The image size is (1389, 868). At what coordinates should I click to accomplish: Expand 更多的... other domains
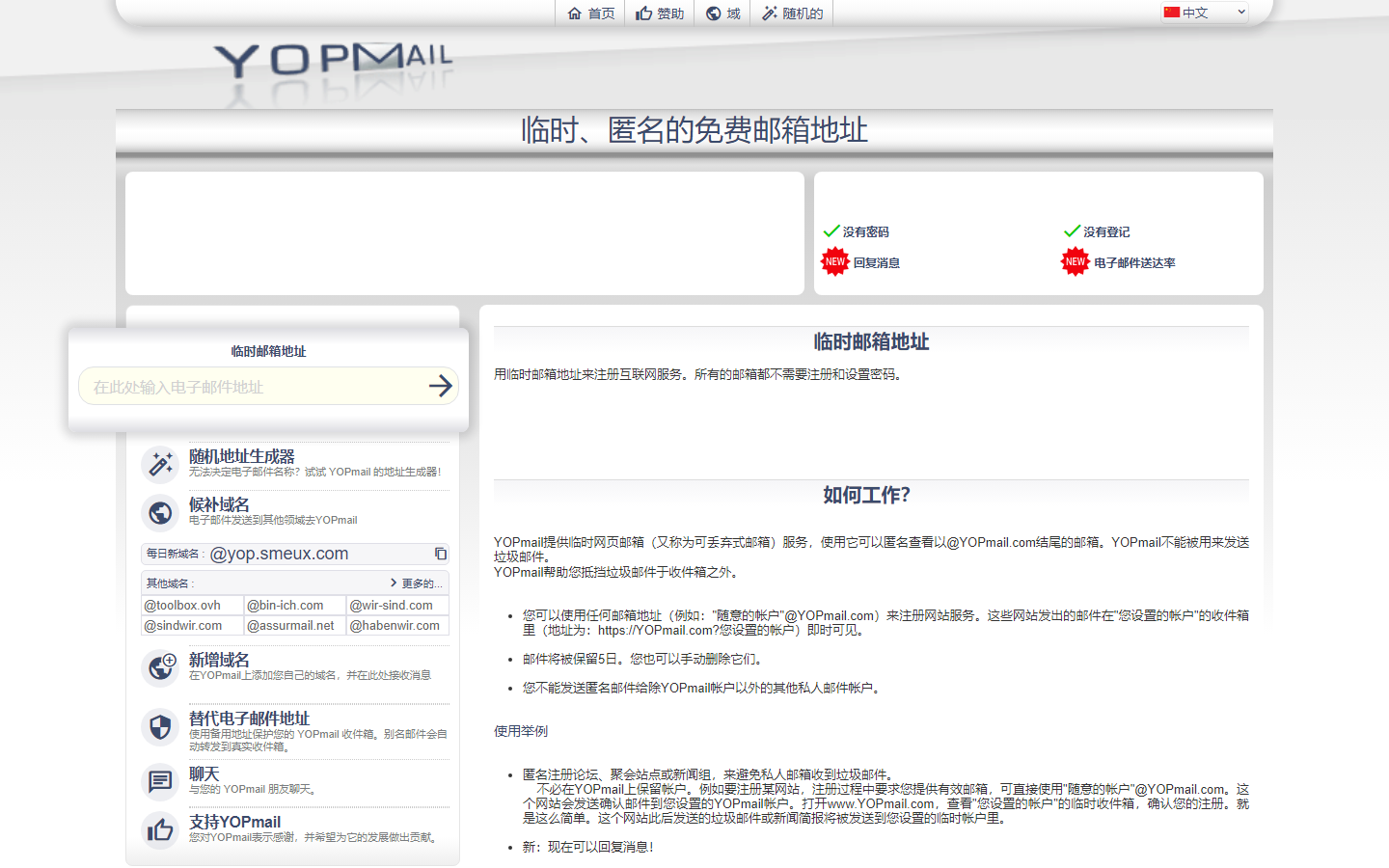pos(417,583)
